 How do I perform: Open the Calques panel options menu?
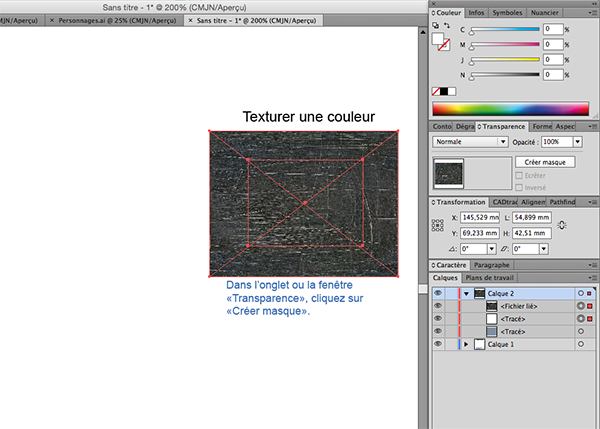pyautogui.click(x=592, y=277)
